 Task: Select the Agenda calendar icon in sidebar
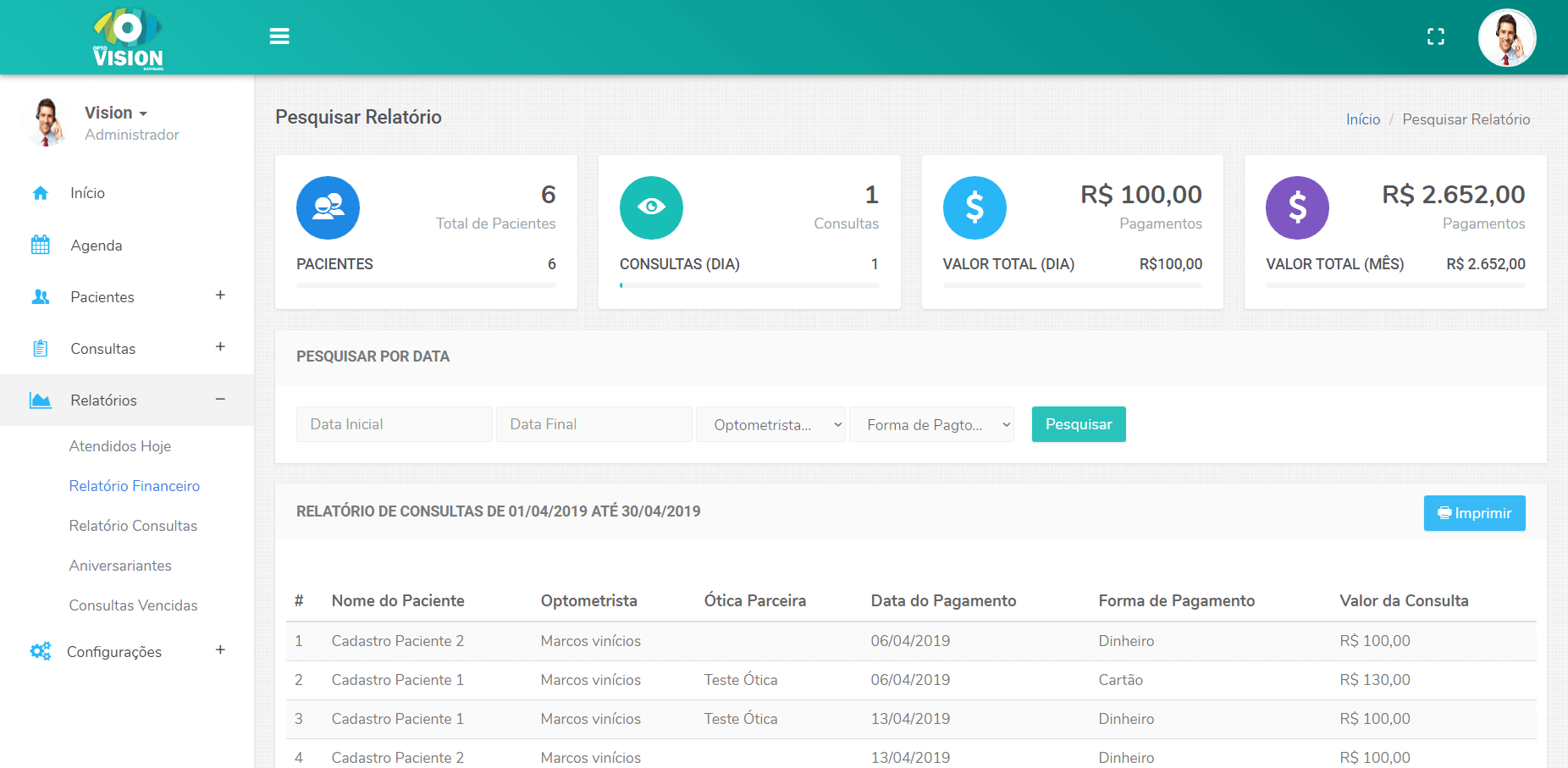coord(40,245)
